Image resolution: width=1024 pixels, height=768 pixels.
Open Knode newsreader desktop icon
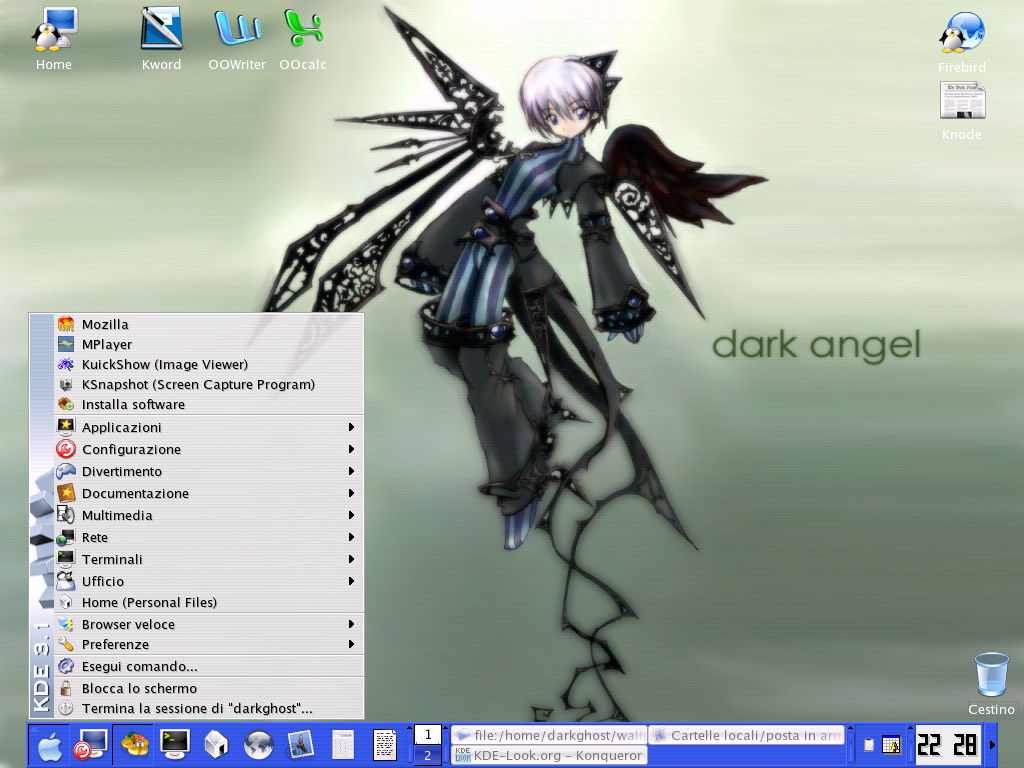pos(962,111)
